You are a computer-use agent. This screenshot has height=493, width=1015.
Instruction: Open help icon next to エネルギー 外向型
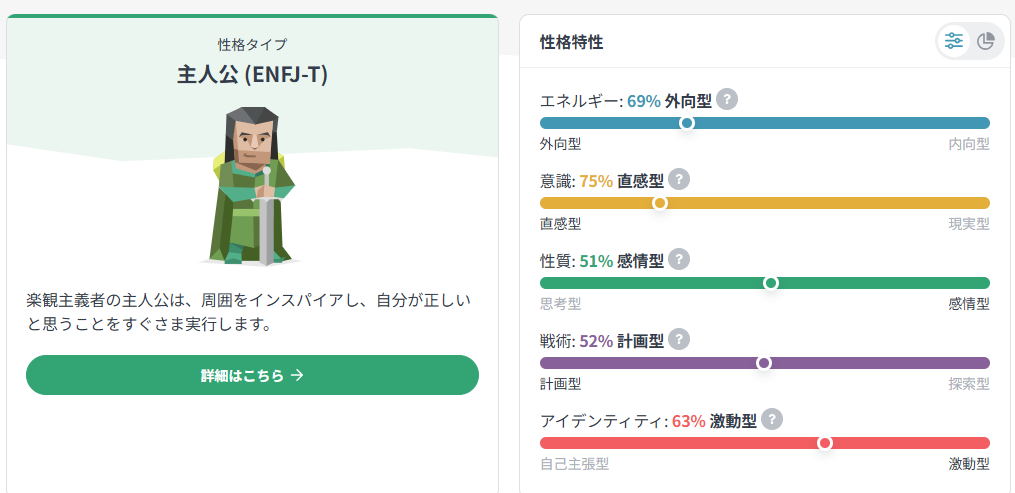727,100
